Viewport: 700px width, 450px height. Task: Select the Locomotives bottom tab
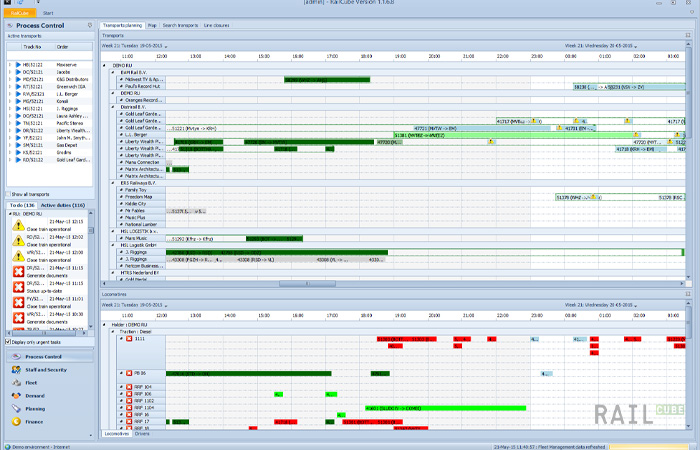(x=117, y=433)
